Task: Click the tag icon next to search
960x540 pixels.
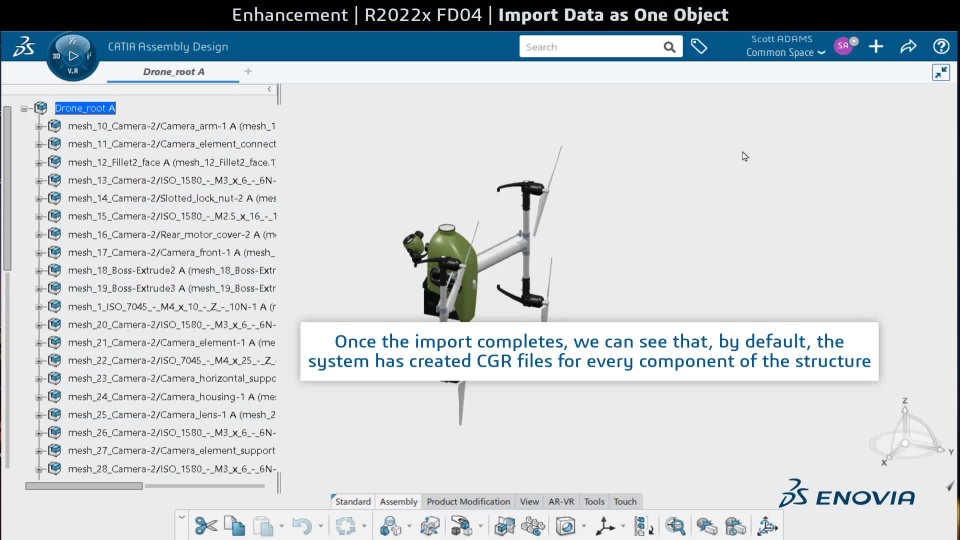Action: (699, 47)
